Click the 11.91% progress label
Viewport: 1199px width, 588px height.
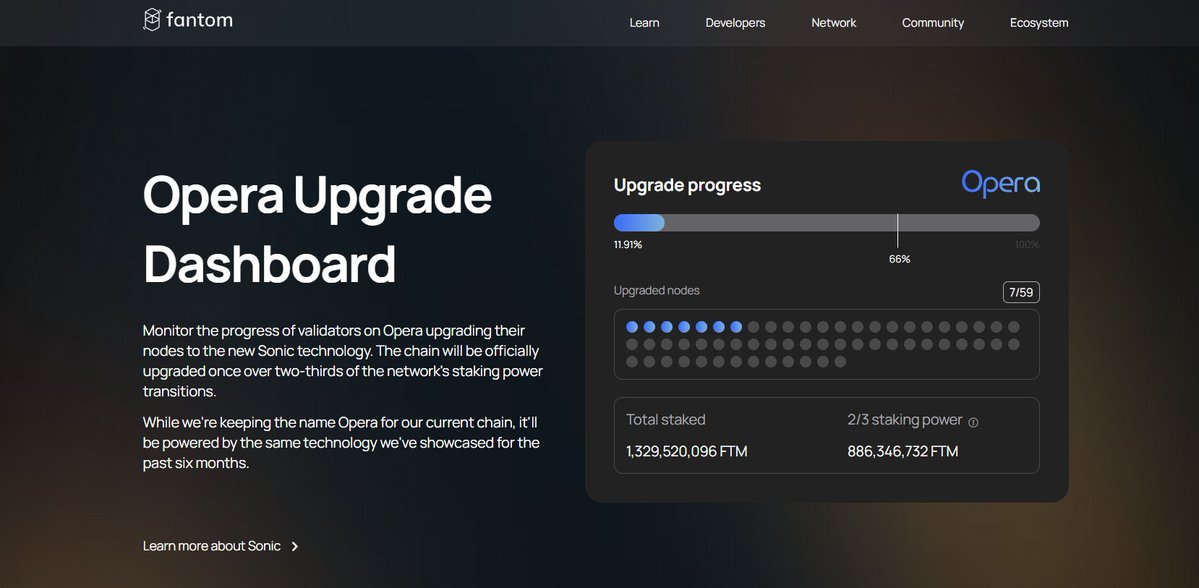627,245
